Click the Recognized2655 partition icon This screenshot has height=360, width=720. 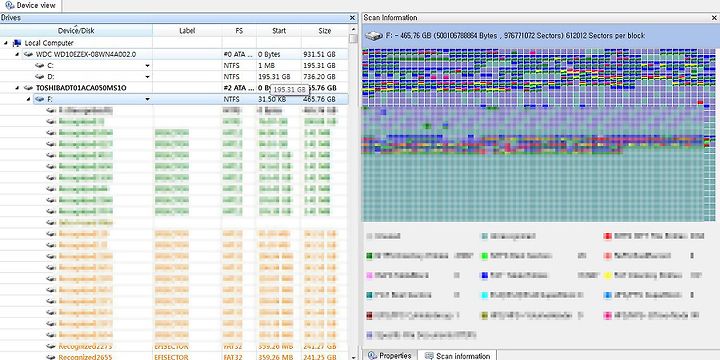[x=51, y=357]
